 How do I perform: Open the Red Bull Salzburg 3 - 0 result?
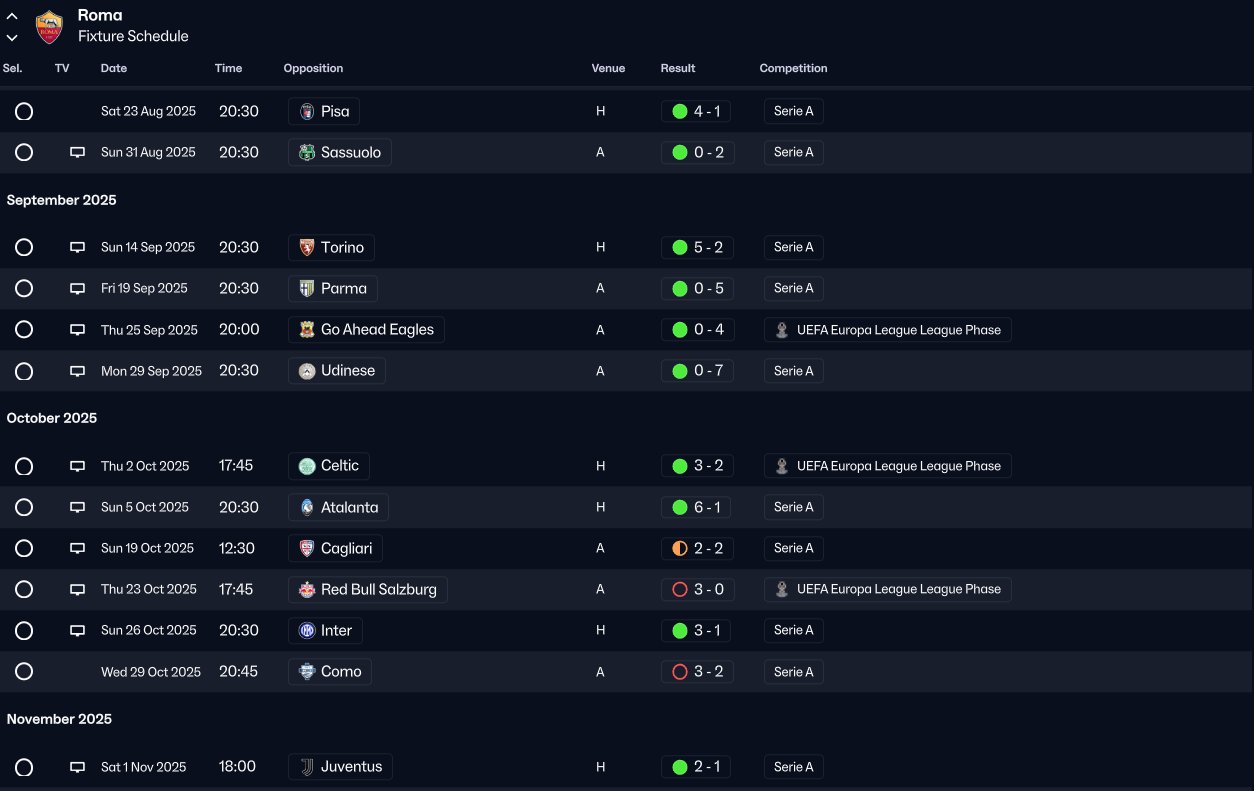coord(698,590)
